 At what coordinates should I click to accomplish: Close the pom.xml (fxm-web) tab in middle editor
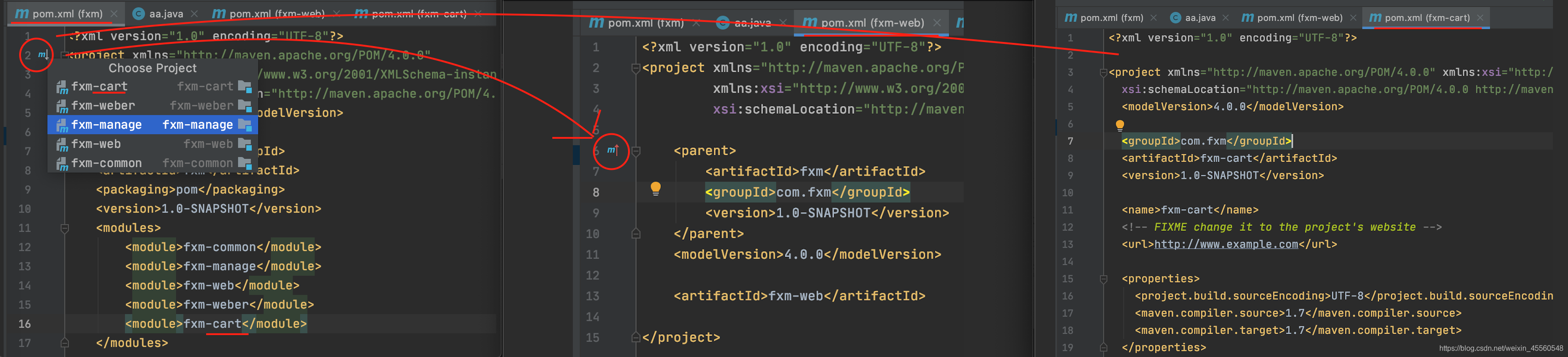pyautogui.click(x=937, y=22)
